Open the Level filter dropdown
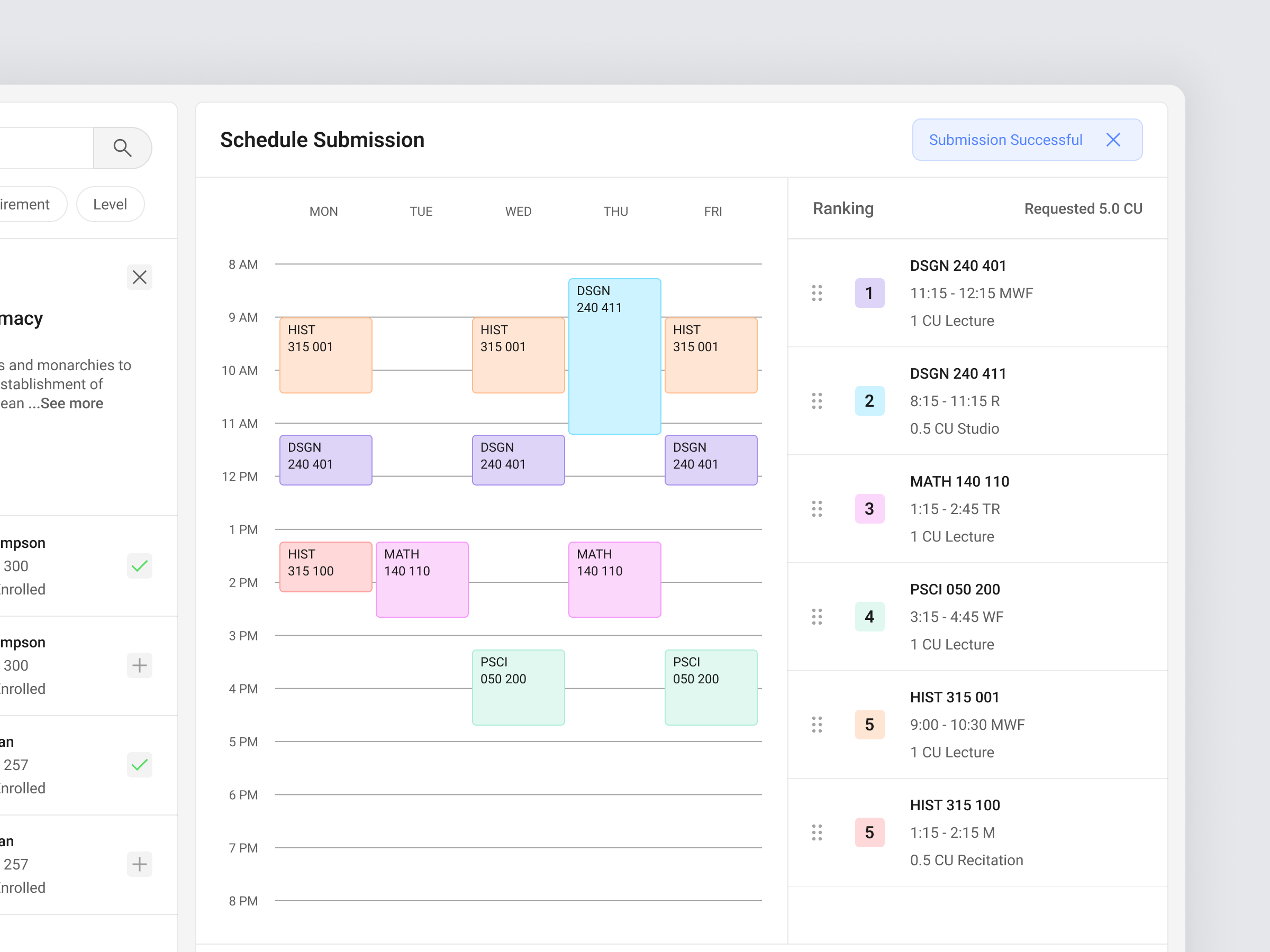 tap(110, 204)
